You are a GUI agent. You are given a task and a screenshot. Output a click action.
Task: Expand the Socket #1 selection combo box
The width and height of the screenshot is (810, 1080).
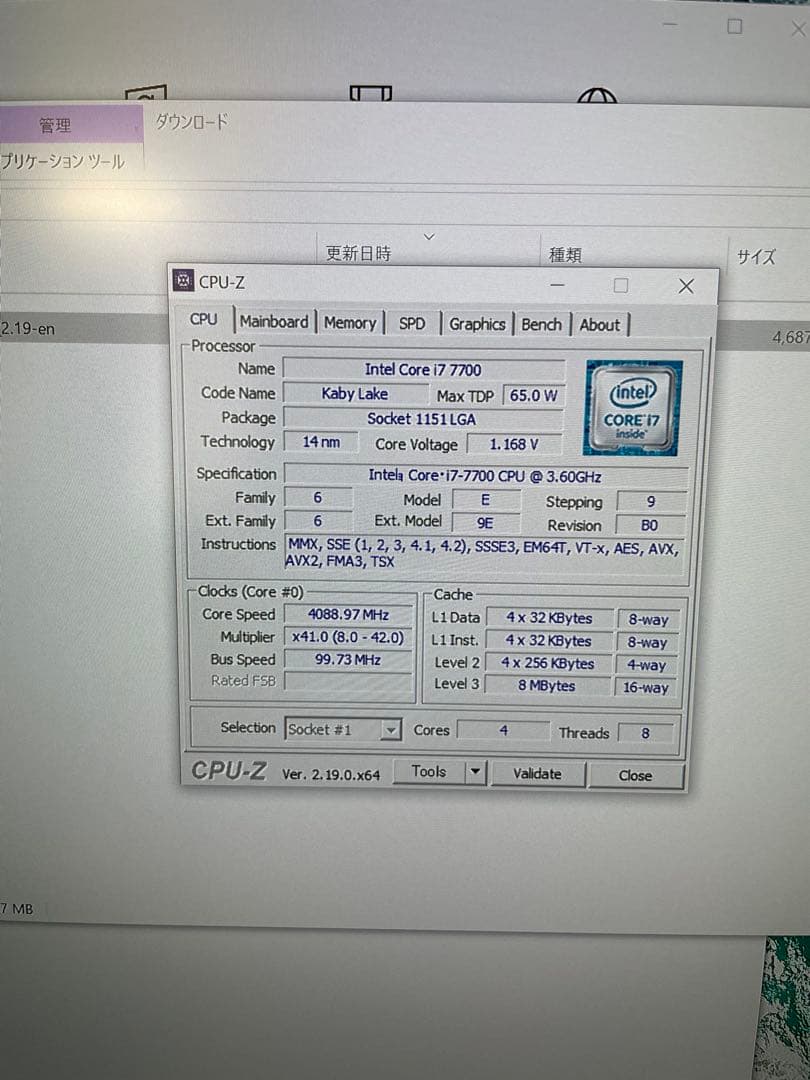click(342, 729)
